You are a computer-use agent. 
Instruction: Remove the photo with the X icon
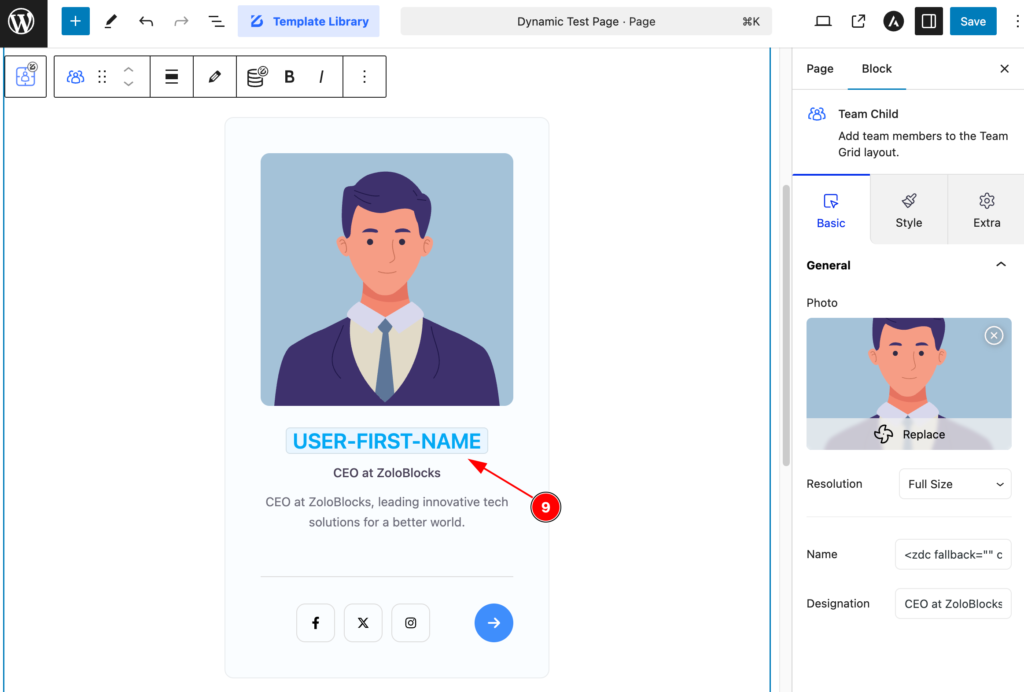(x=993, y=336)
